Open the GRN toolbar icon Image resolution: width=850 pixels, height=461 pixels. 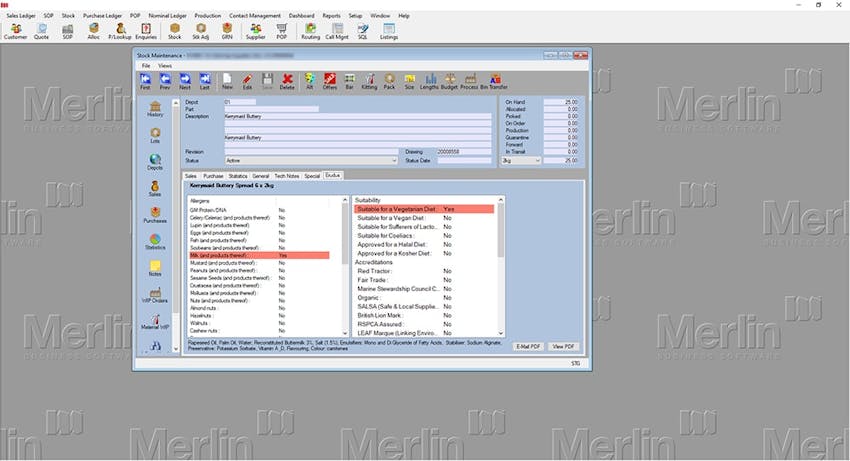[227, 31]
